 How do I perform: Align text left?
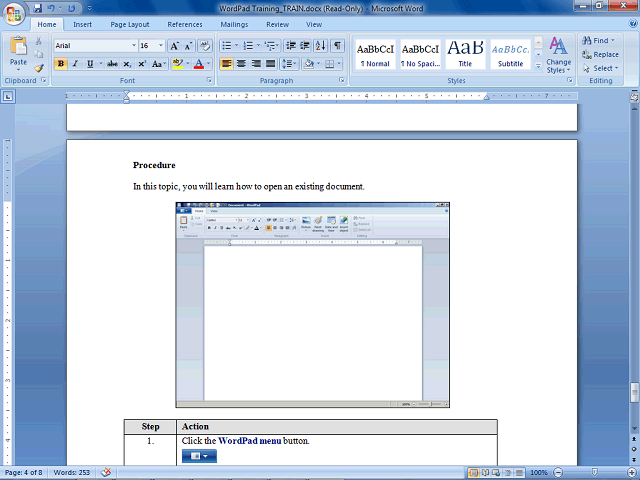[x=227, y=64]
